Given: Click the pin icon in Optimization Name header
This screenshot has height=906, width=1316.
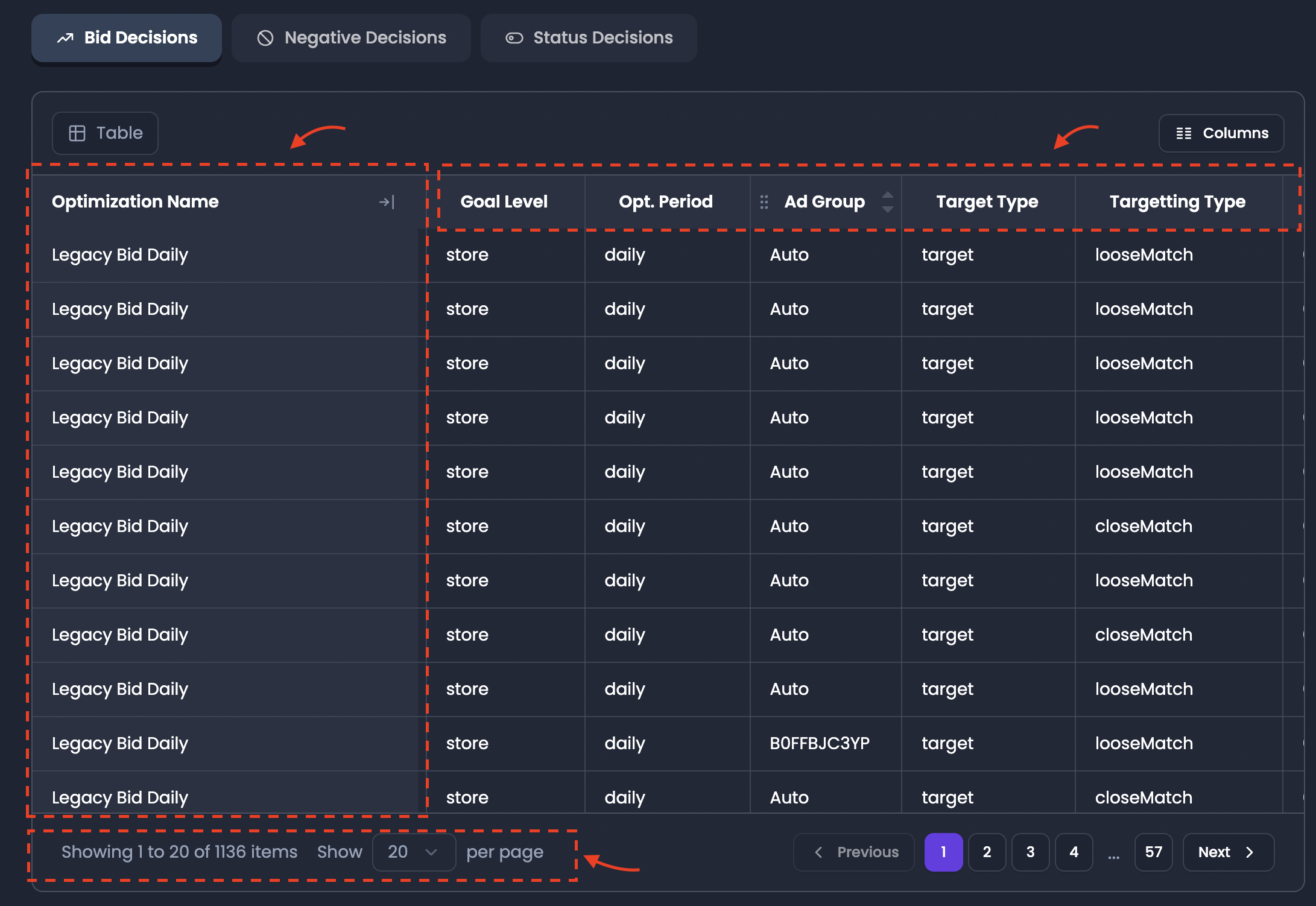Looking at the screenshot, I should coord(387,202).
